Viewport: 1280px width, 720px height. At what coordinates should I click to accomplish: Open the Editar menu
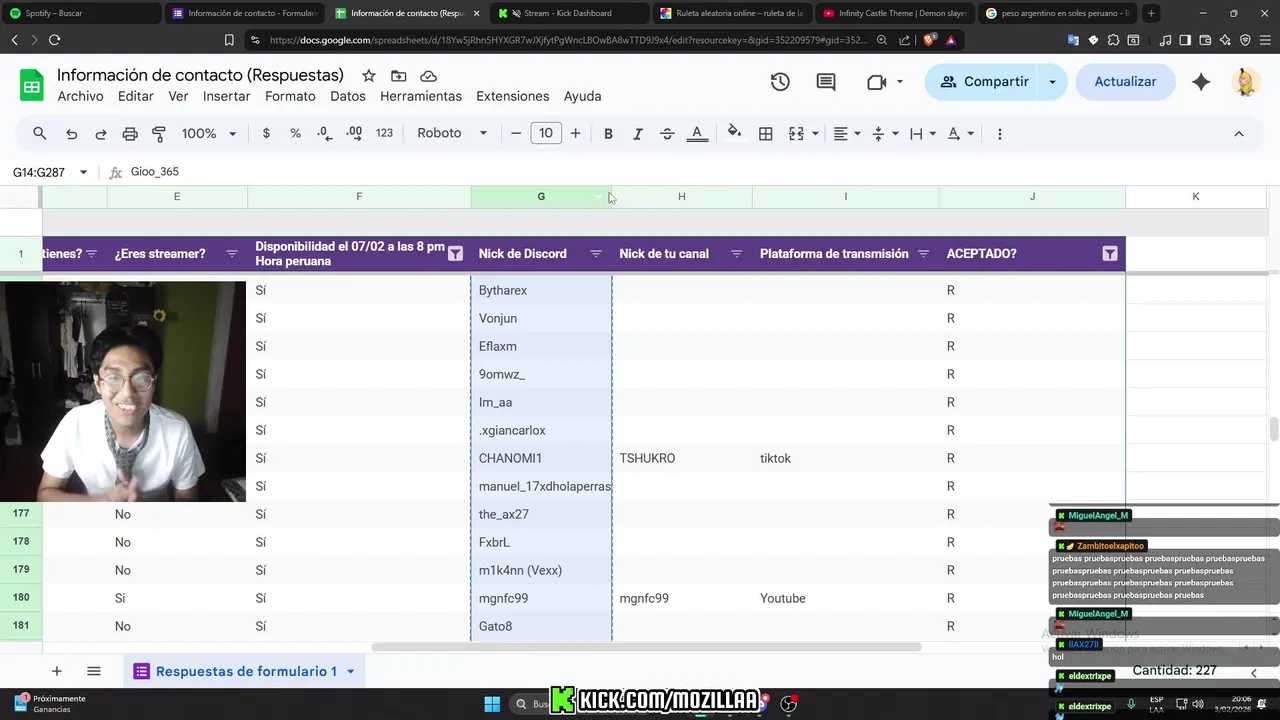(x=135, y=96)
